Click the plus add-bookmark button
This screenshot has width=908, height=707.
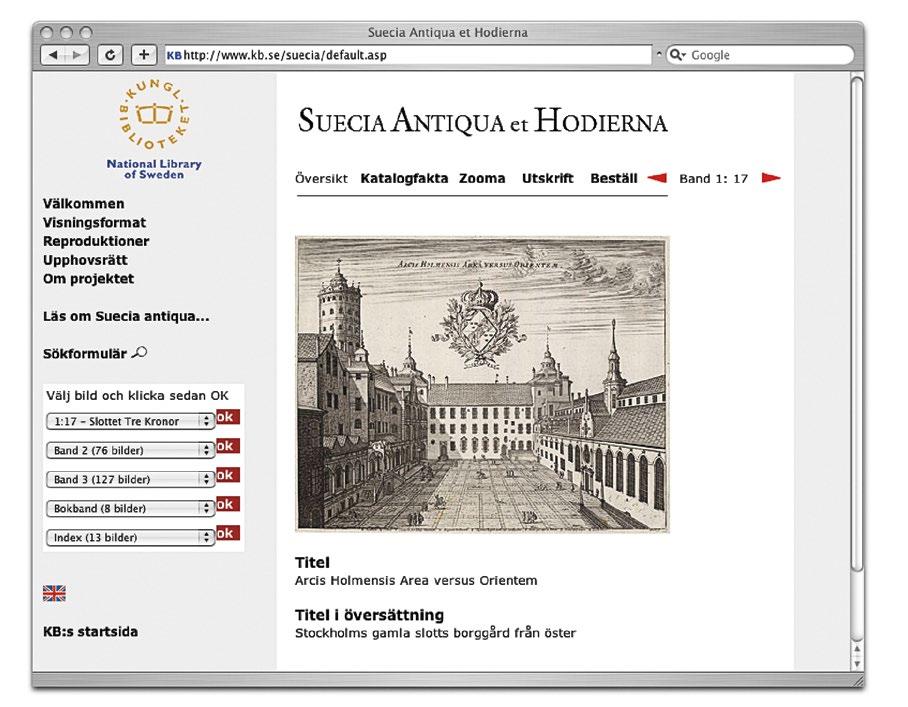[x=144, y=55]
